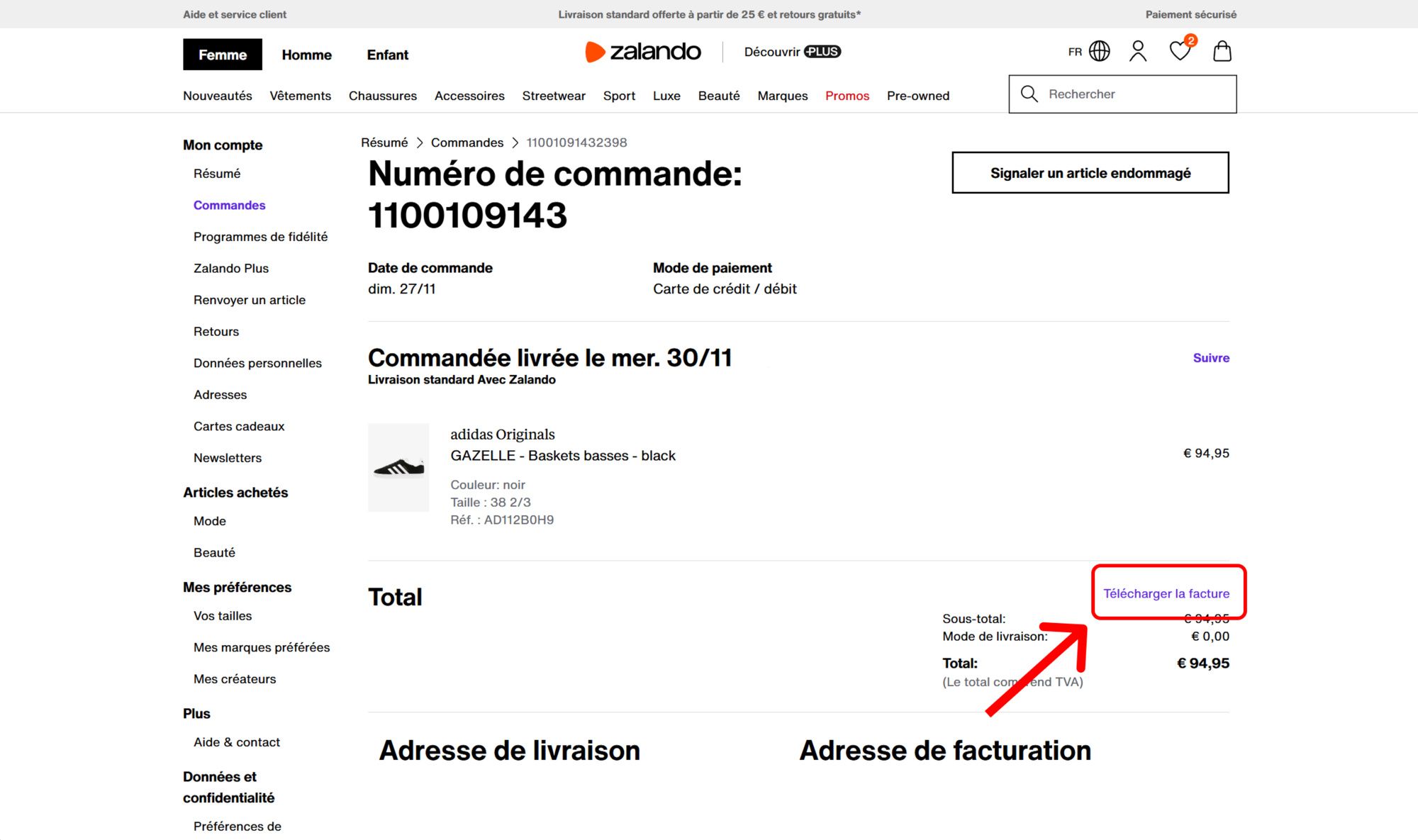
Task: Open Programmes de fidélité
Action: pyautogui.click(x=260, y=237)
